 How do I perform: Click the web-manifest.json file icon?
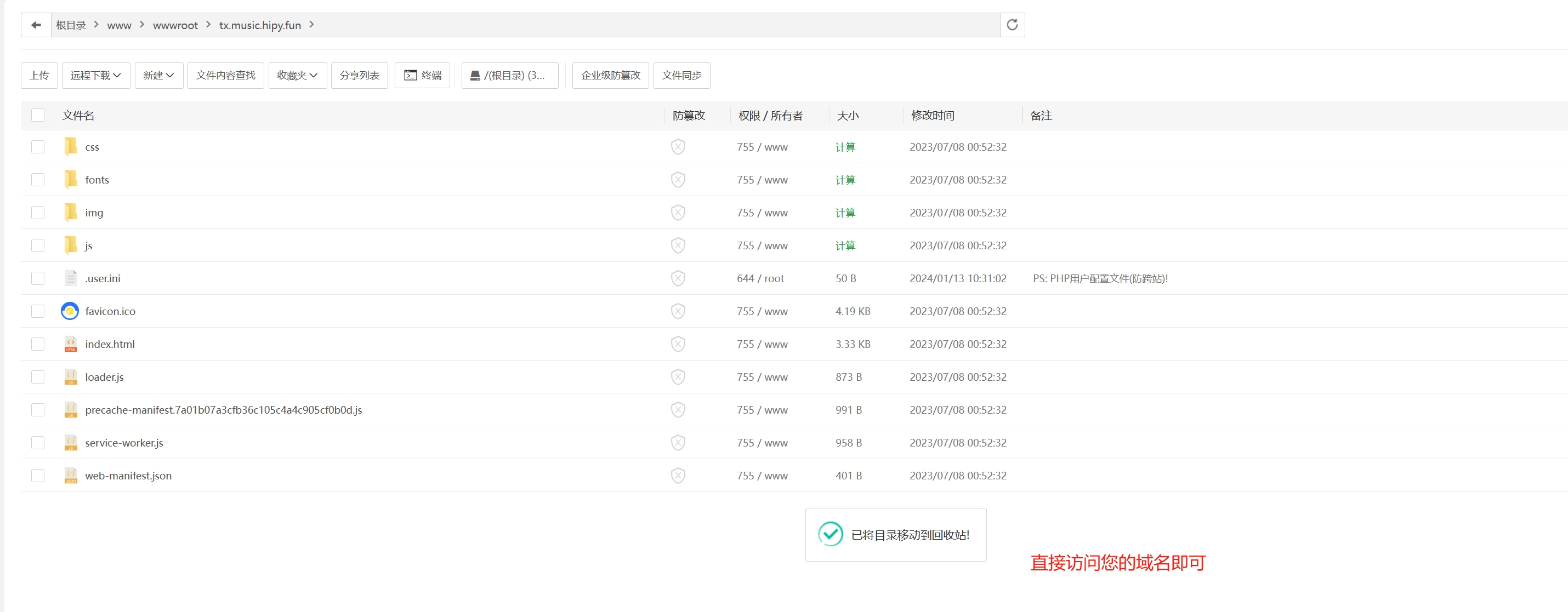(71, 476)
